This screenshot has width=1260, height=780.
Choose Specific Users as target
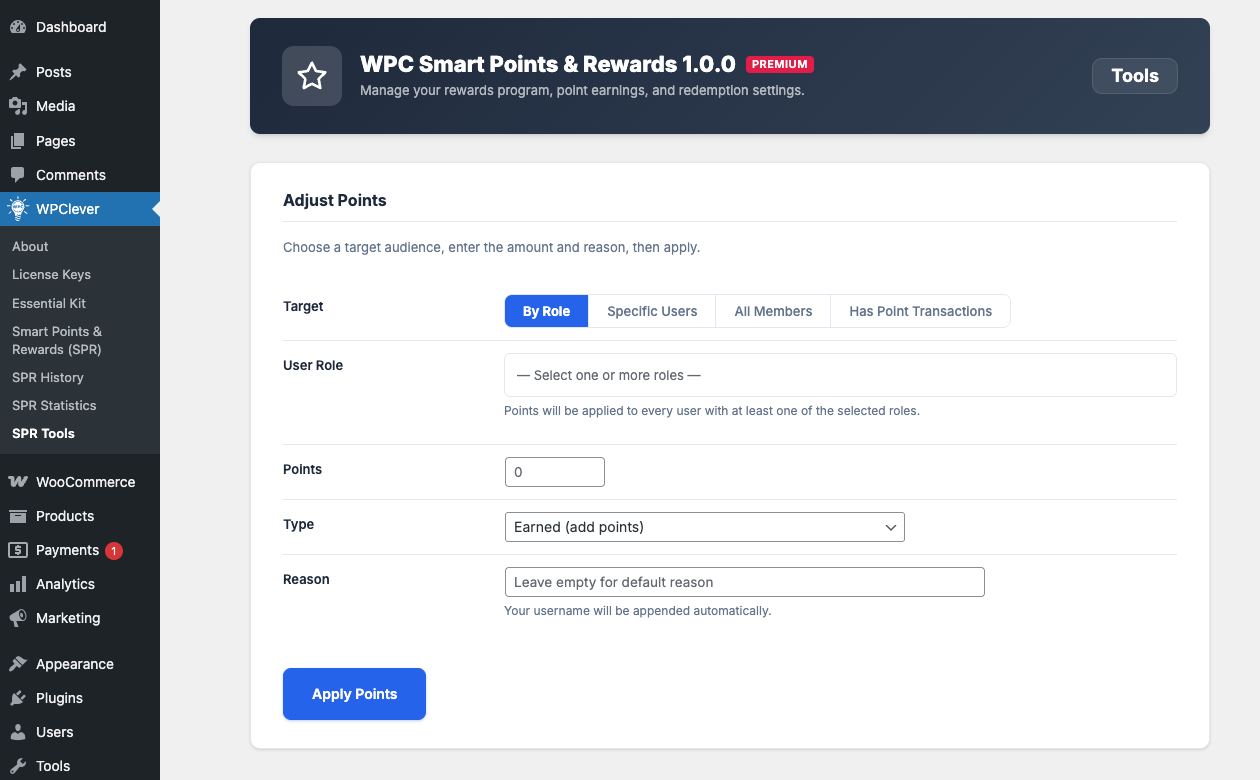tap(652, 311)
